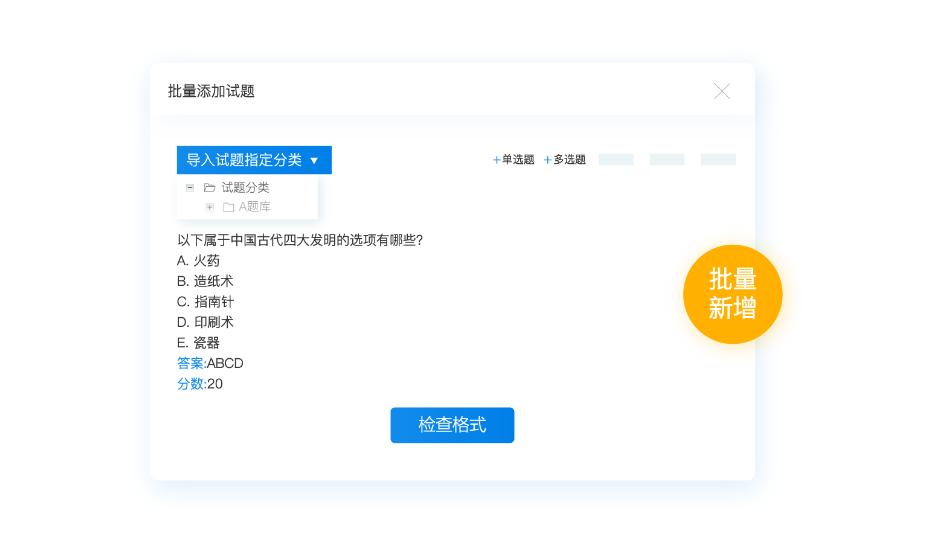Screen dimensions: 934x541
Task: Click the last gray placeholder block
Action: tap(718, 160)
